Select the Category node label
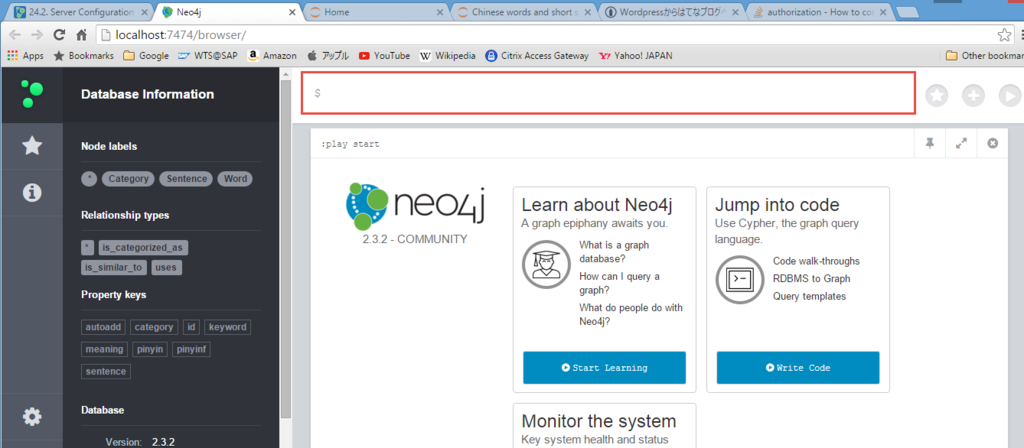This screenshot has width=1024, height=448. point(129,179)
